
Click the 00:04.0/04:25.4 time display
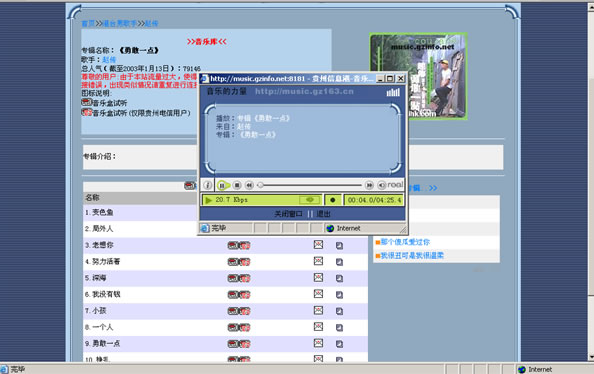coord(374,200)
